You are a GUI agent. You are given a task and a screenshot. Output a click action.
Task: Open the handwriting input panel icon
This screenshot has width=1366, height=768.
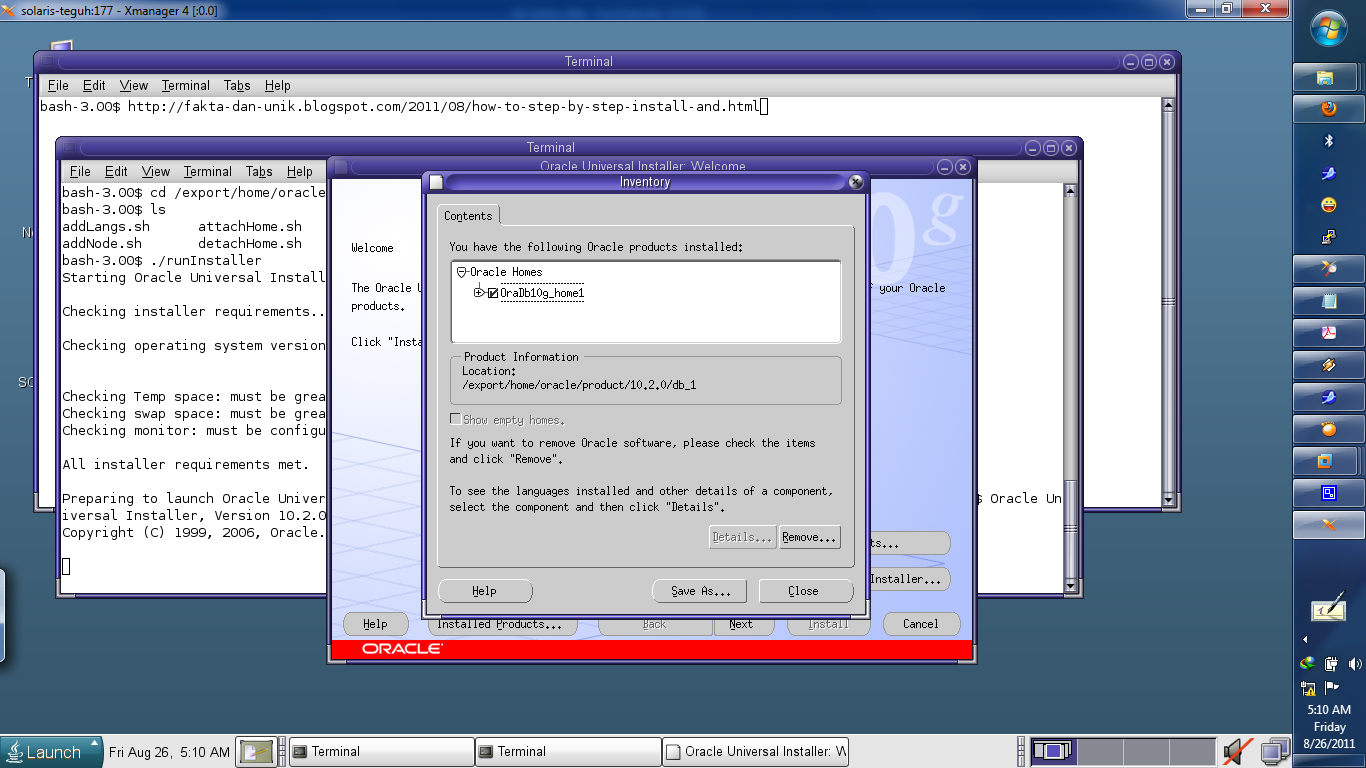tap(1328, 606)
